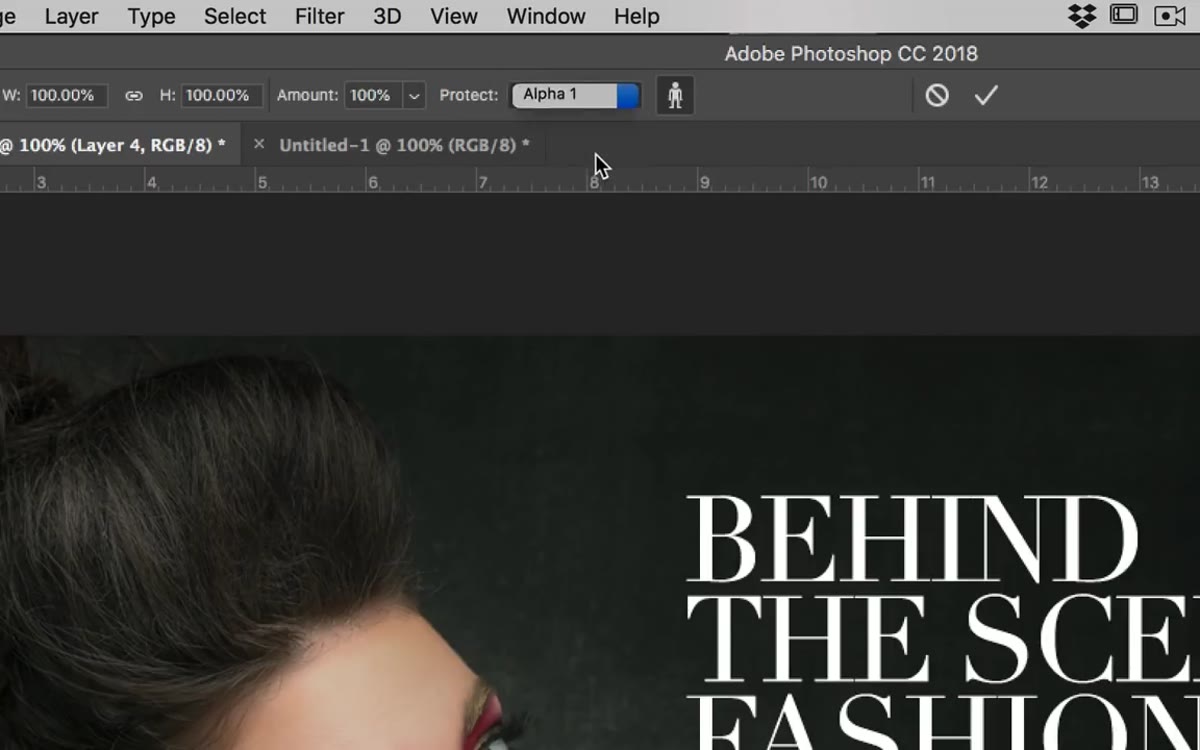Click the W width percentage field
This screenshot has height=750, width=1200.
[x=67, y=95]
